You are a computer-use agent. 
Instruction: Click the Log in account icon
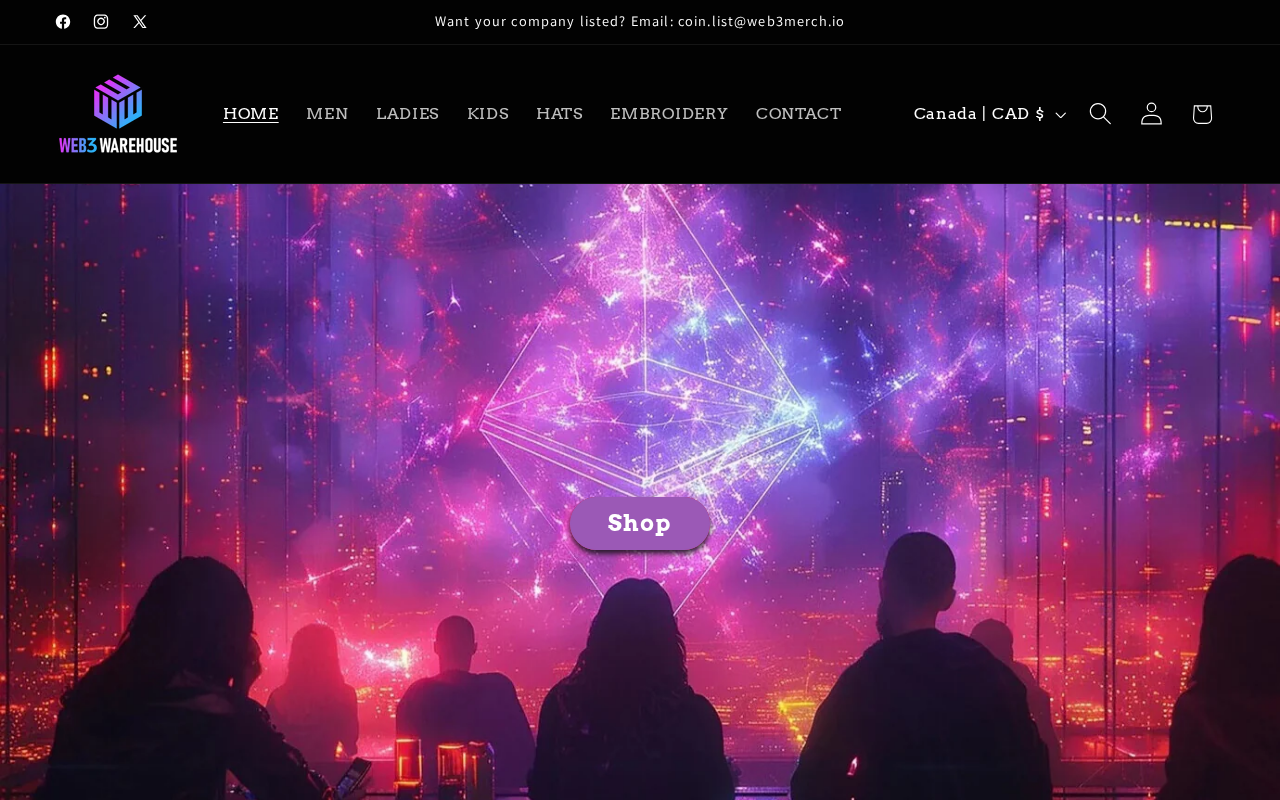(1151, 114)
